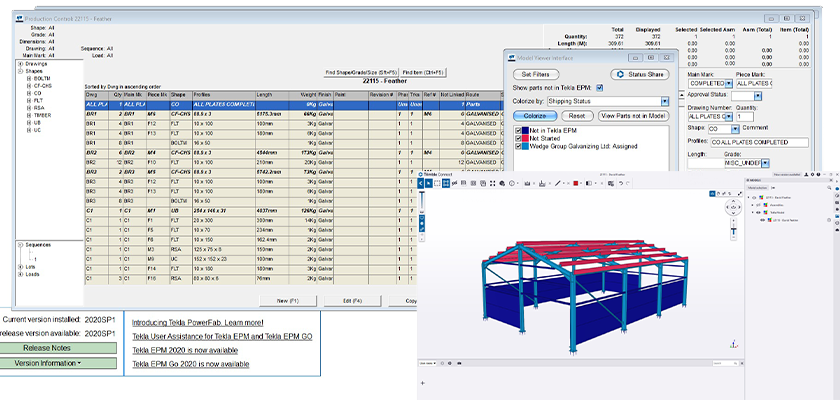Click the red color tool in viewer toolbar
Image resolution: width=840 pixels, height=400 pixels.
(x=577, y=183)
